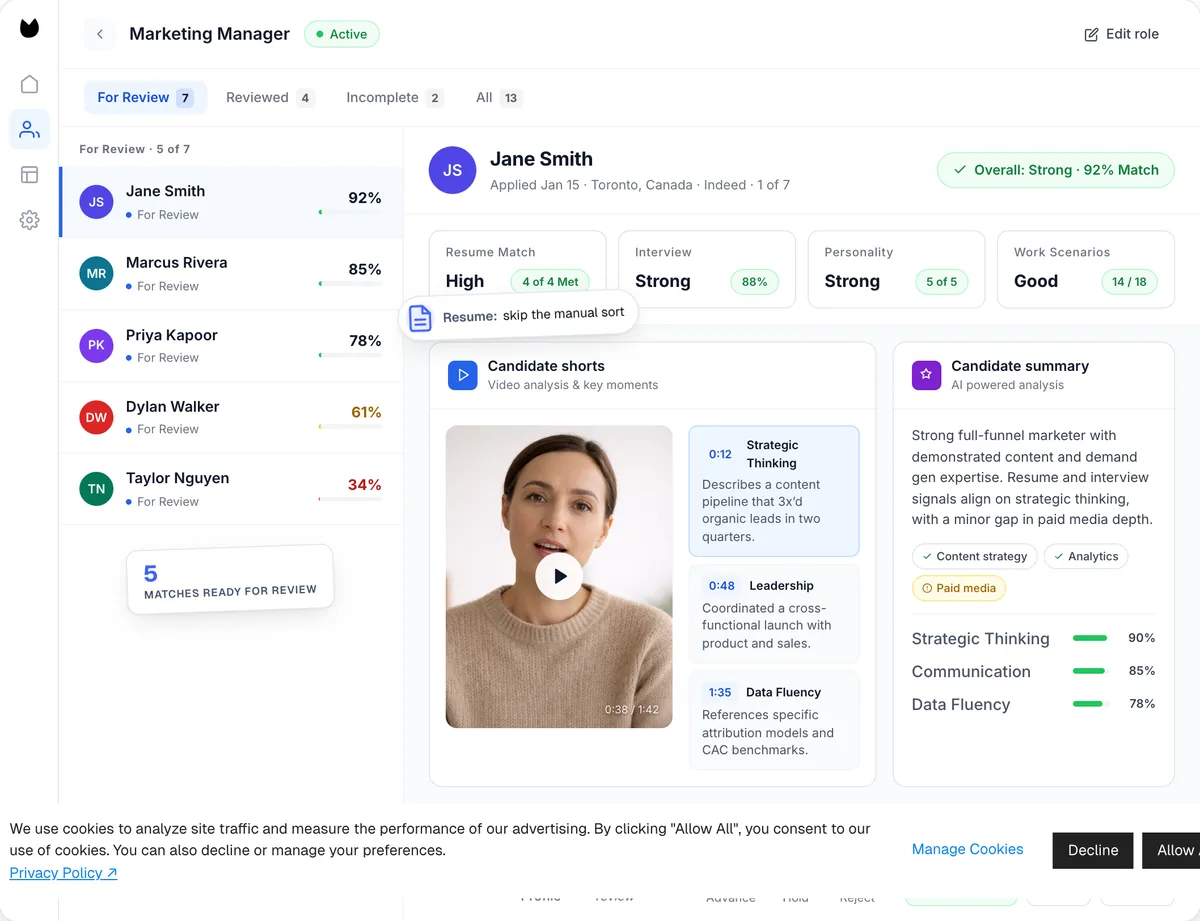Click the Edit role button

pos(1122,34)
